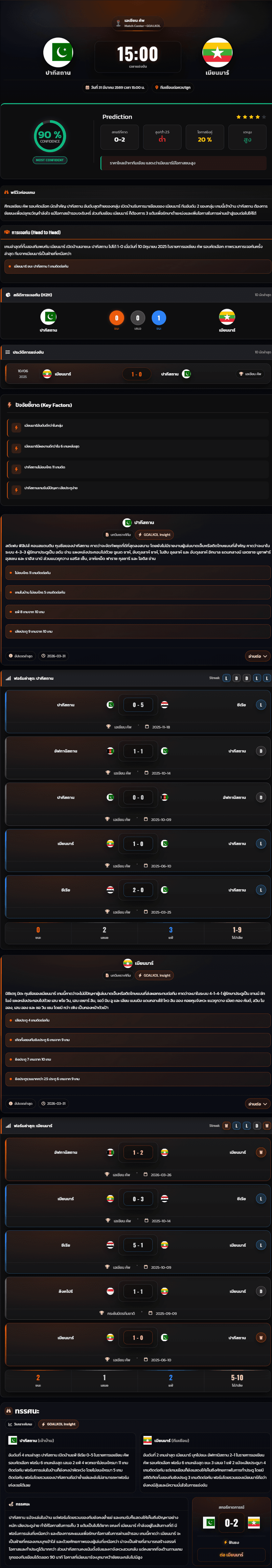Viewport: 272px width, 1568px height.
Task: Click the Myanmar flag in the match header
Action: pyautogui.click(x=217, y=52)
